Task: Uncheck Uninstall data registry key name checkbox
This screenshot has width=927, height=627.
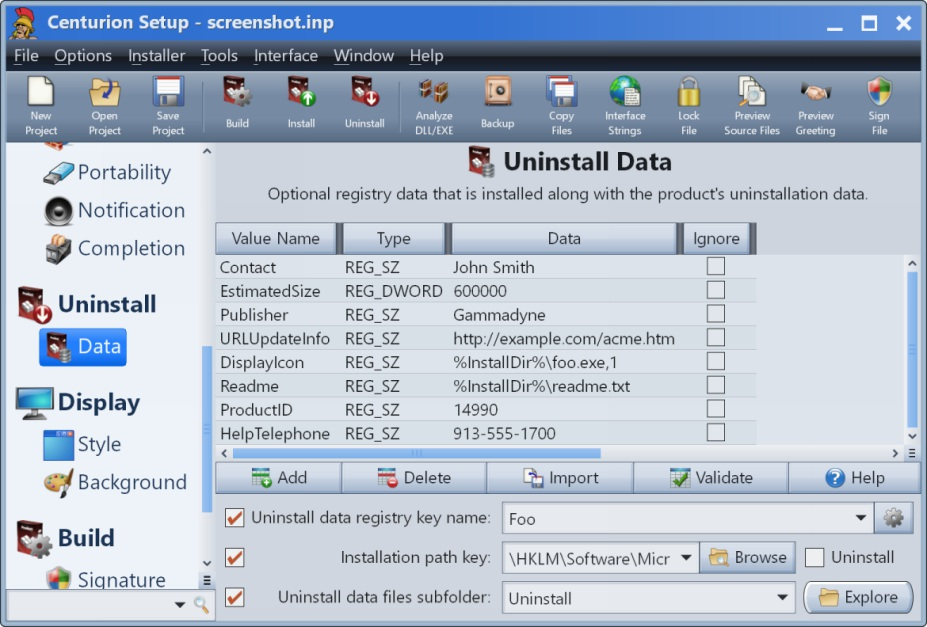Action: pyautogui.click(x=234, y=518)
